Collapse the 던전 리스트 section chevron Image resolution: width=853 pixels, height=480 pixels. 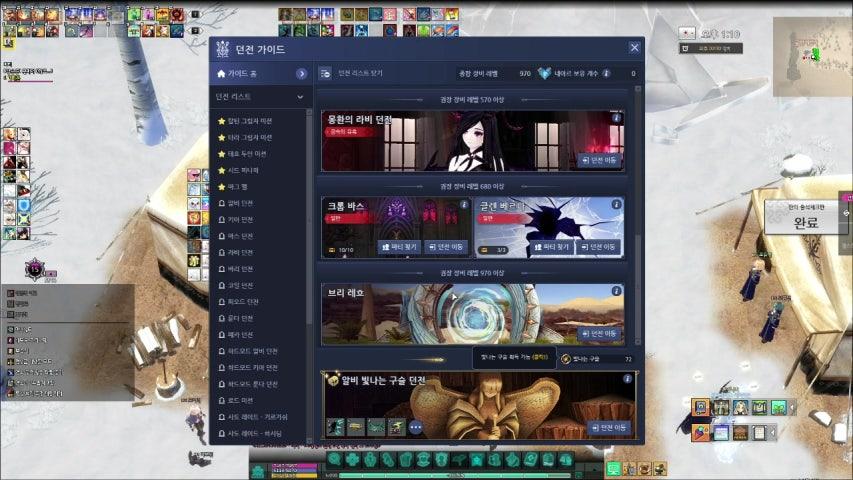(x=300, y=97)
